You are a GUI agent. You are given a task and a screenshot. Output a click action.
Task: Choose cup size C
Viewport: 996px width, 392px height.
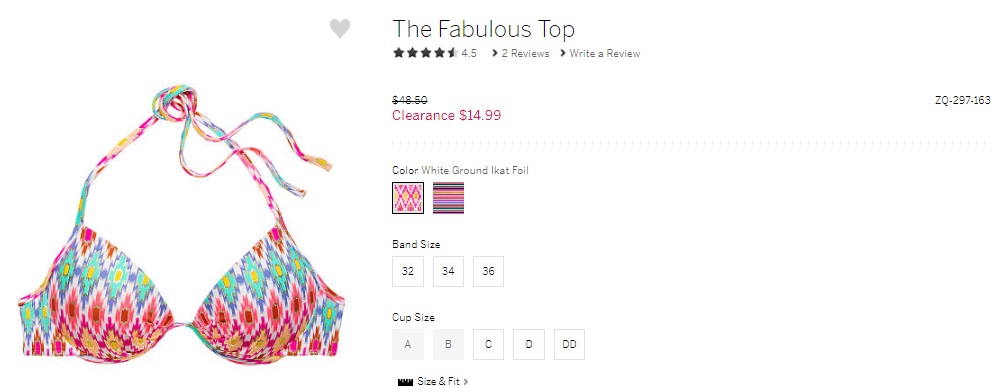pos(488,344)
